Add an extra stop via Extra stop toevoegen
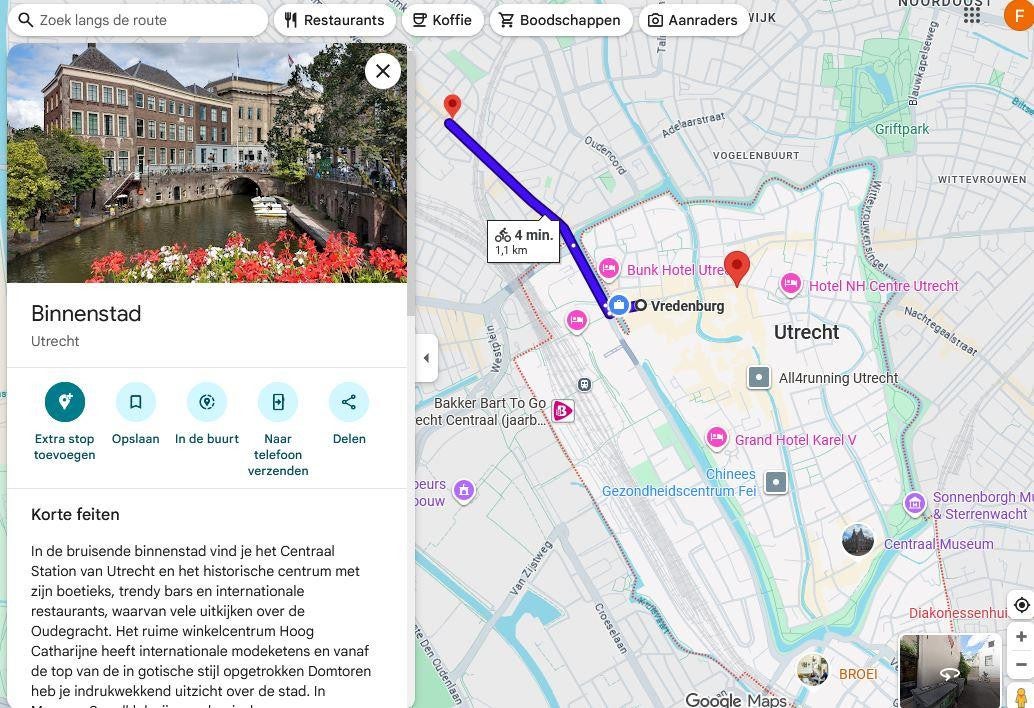Viewport: 1034px width, 708px height. 65,402
